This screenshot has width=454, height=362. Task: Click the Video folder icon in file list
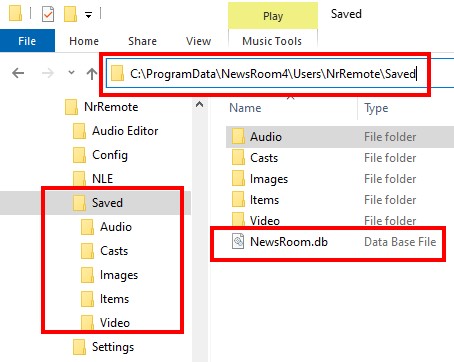238,220
